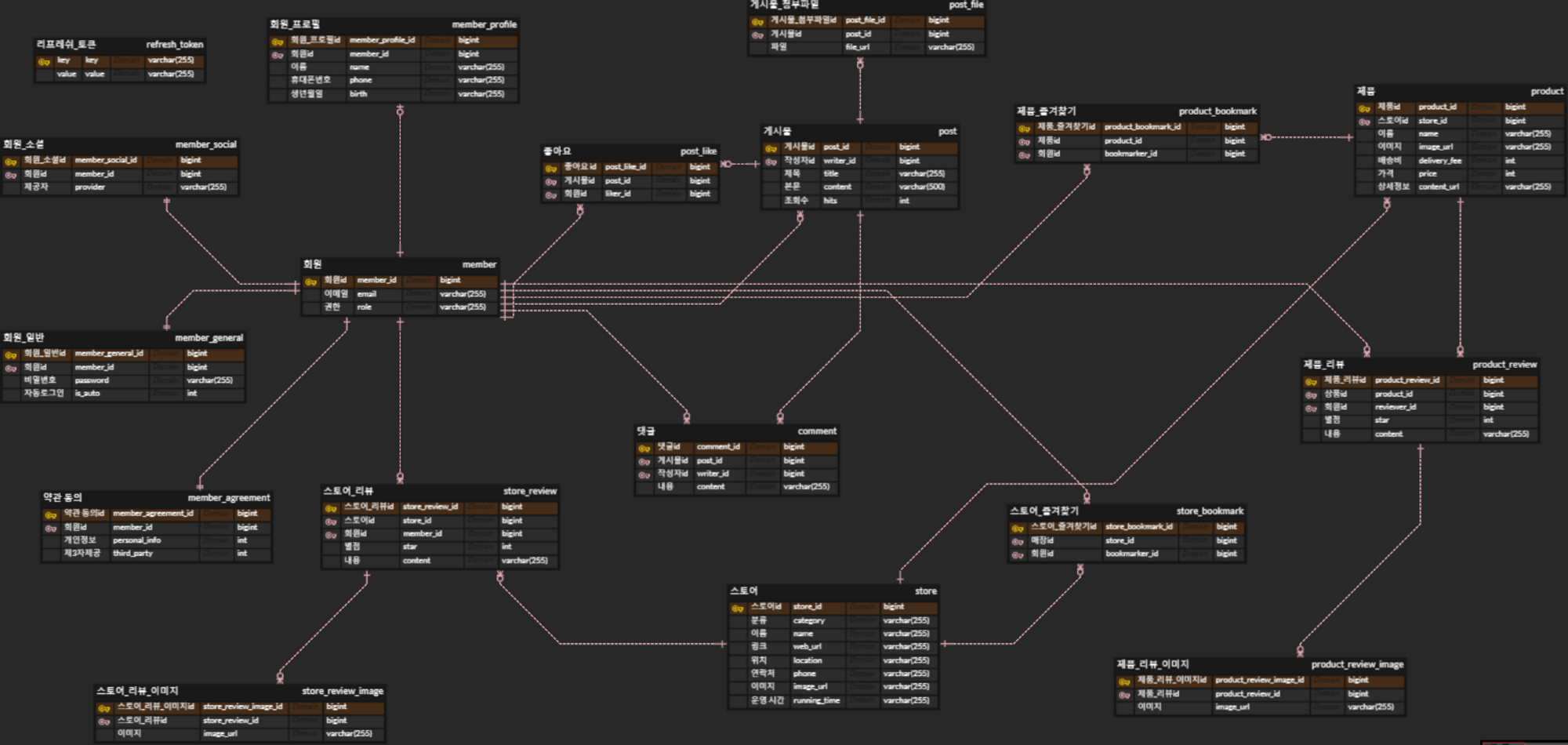The image size is (1568, 745).
Task: Click the primary key icon of refresh_token key column
Action: coord(44,61)
